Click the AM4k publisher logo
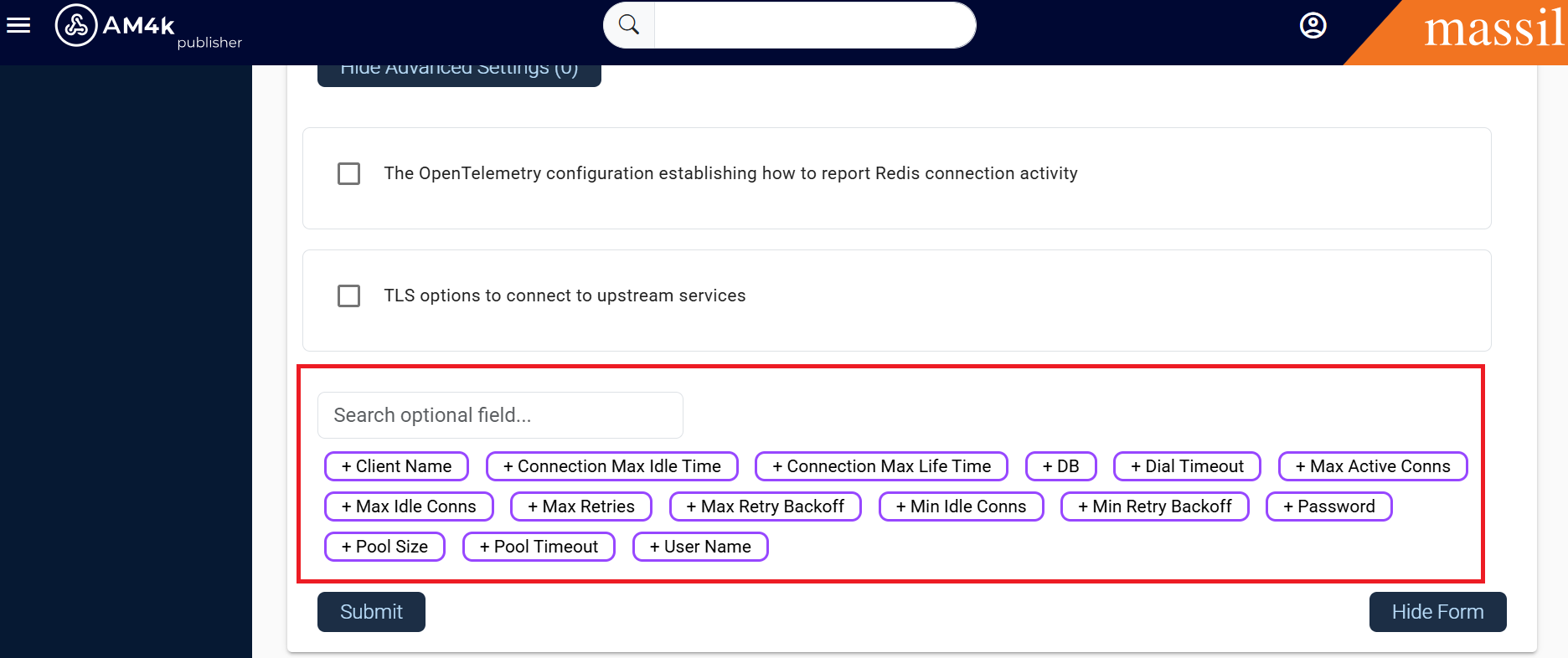The width and height of the screenshot is (1568, 658). (x=147, y=28)
